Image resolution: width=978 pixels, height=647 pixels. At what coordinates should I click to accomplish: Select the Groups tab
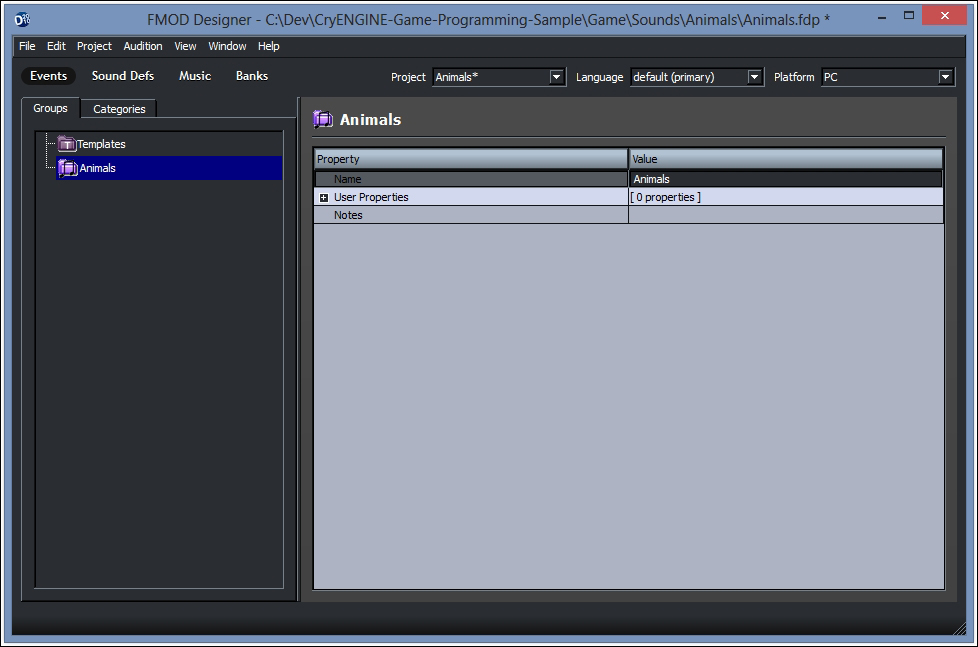pos(51,108)
